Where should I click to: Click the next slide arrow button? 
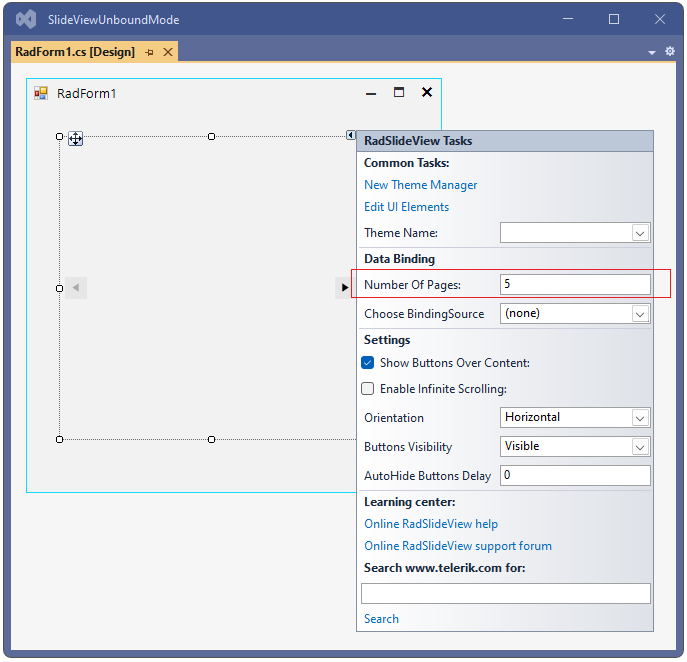344,288
